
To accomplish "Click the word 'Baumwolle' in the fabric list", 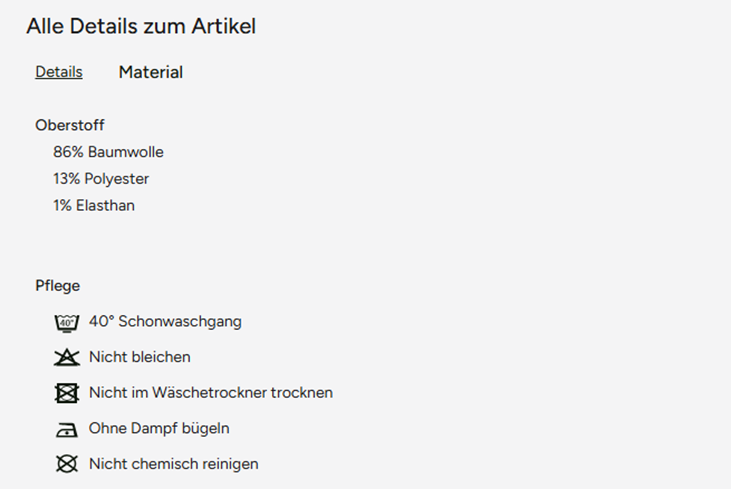I will (126, 152).
